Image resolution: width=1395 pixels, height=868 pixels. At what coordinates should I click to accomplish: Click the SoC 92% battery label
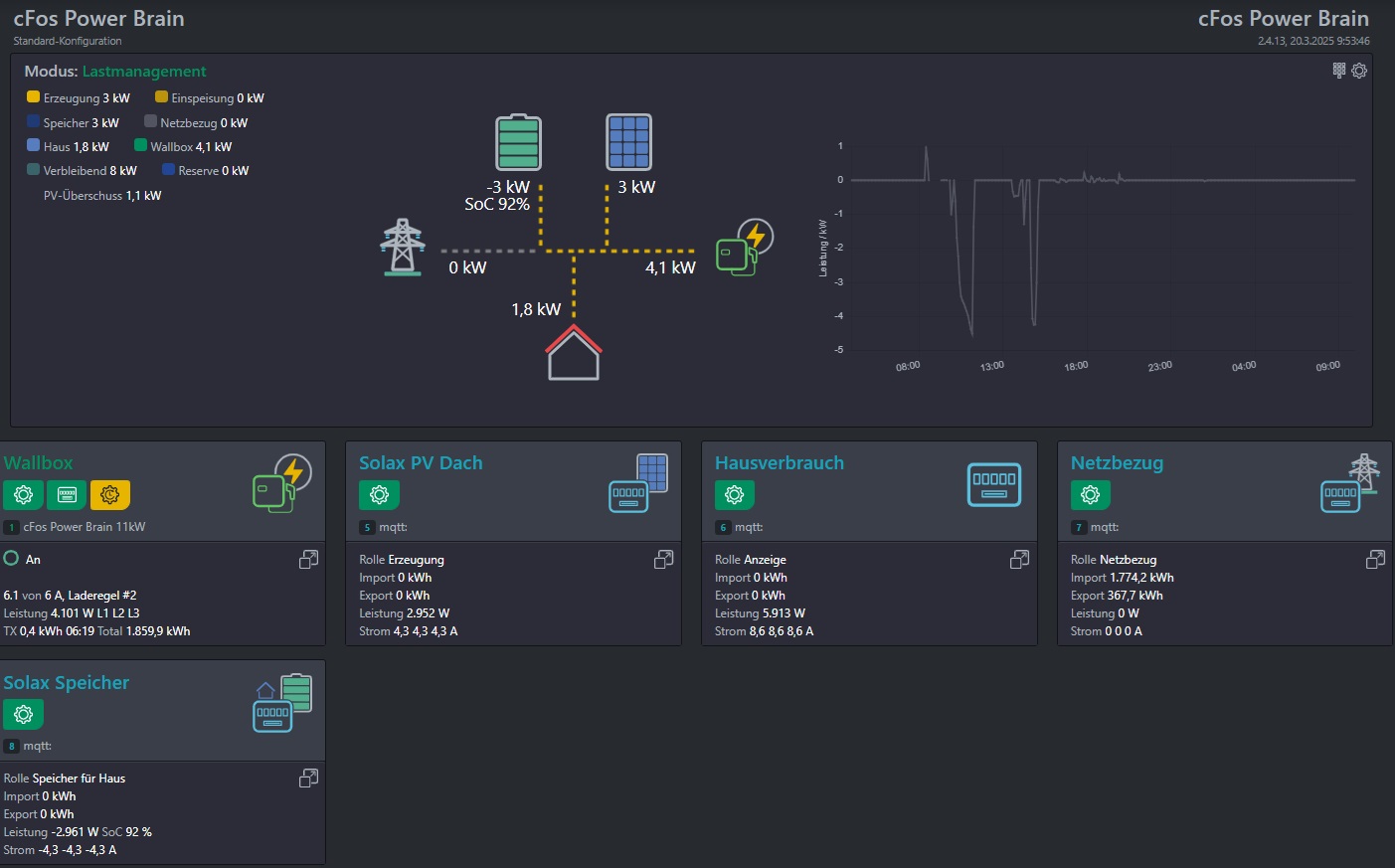point(497,204)
